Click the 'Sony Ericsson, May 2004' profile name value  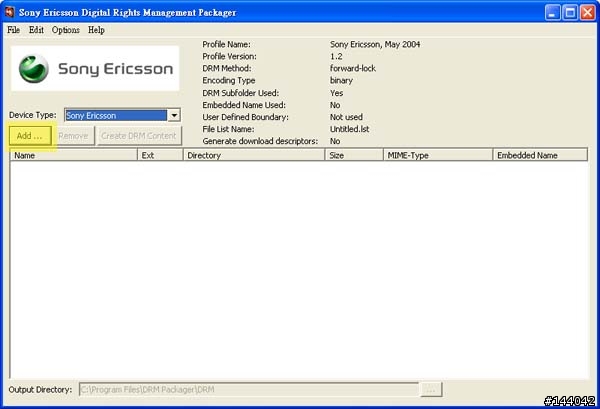pos(375,44)
